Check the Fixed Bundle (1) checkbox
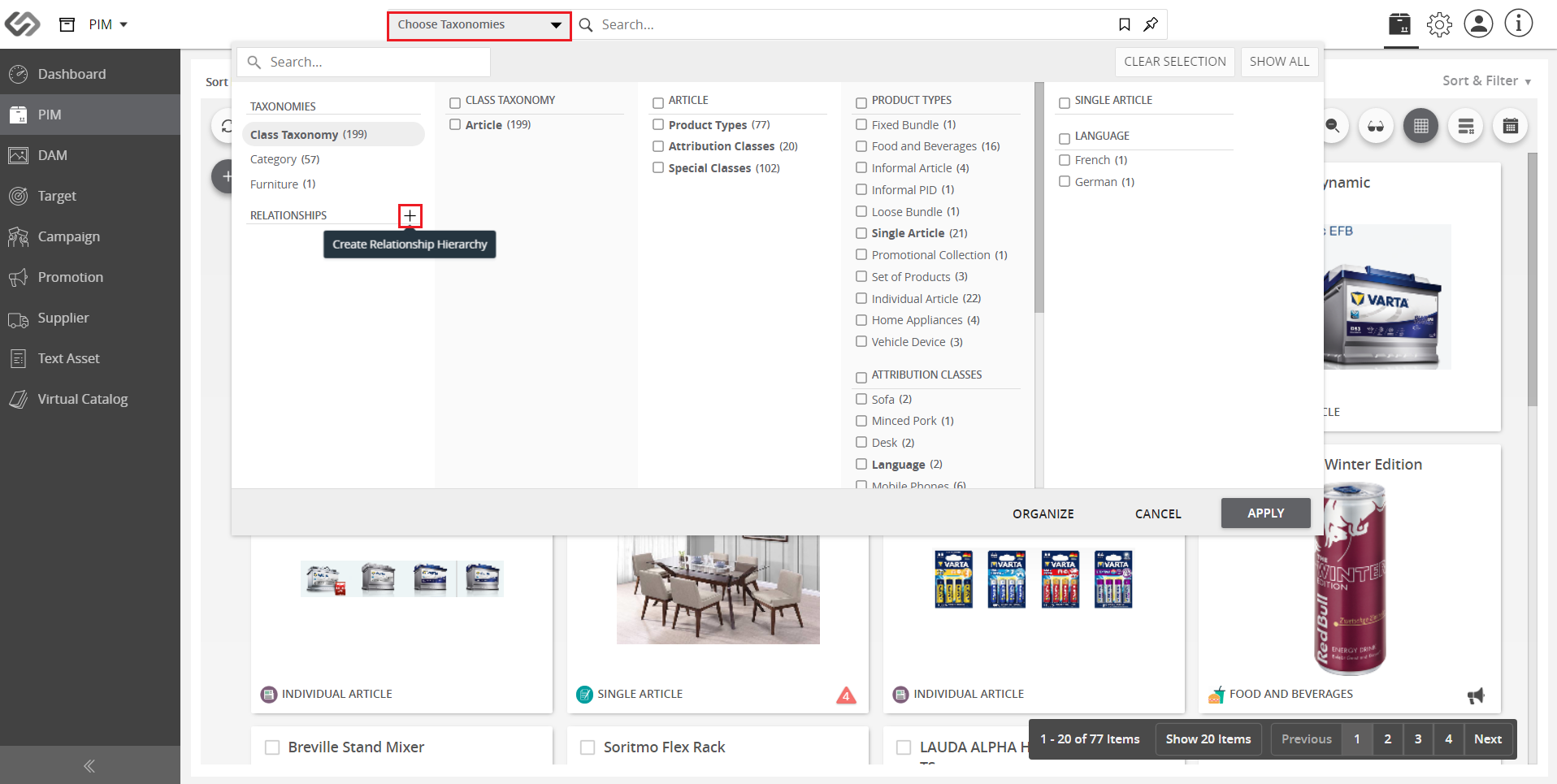 [861, 124]
